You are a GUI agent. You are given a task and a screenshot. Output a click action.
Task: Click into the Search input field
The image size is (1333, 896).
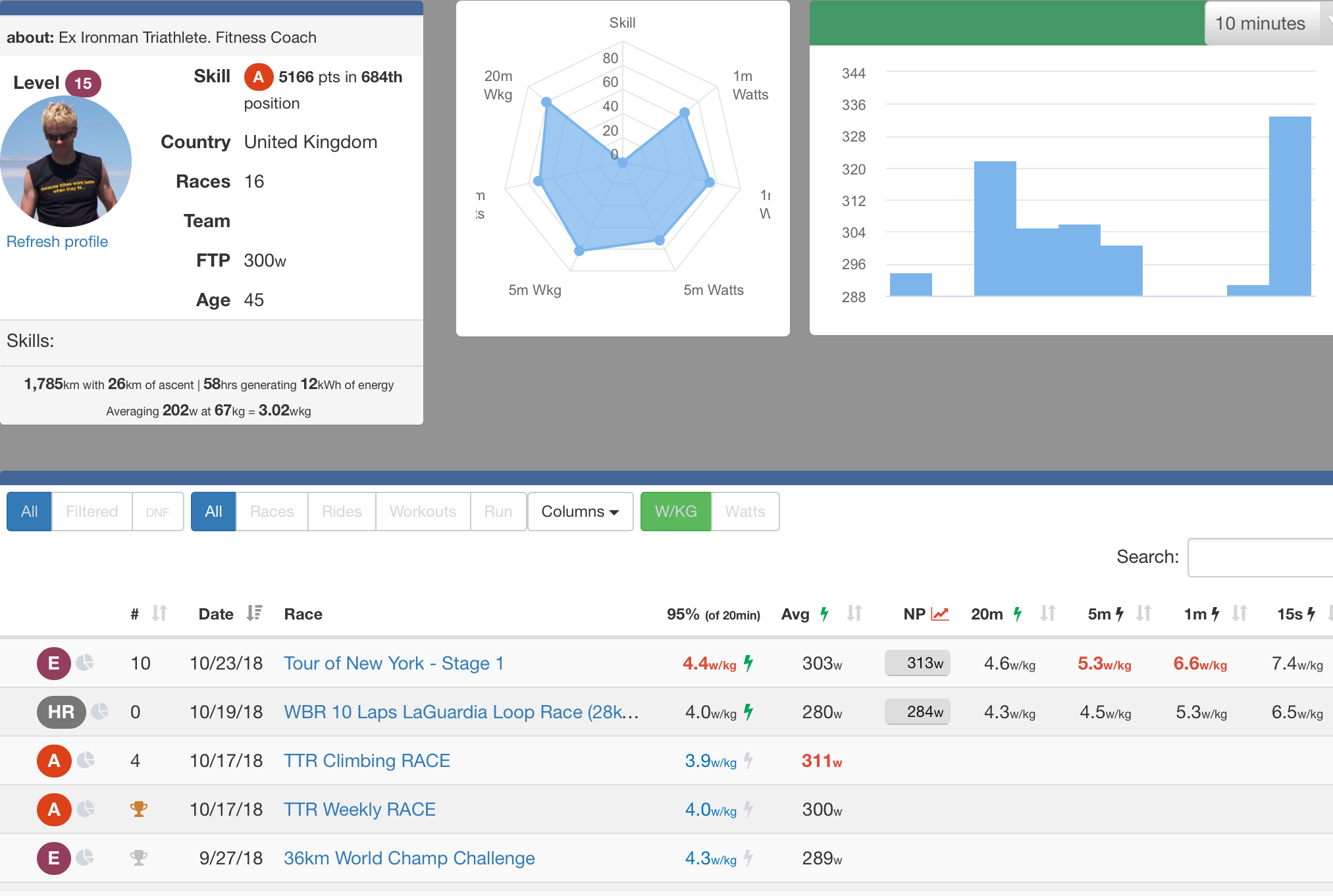(x=1260, y=558)
